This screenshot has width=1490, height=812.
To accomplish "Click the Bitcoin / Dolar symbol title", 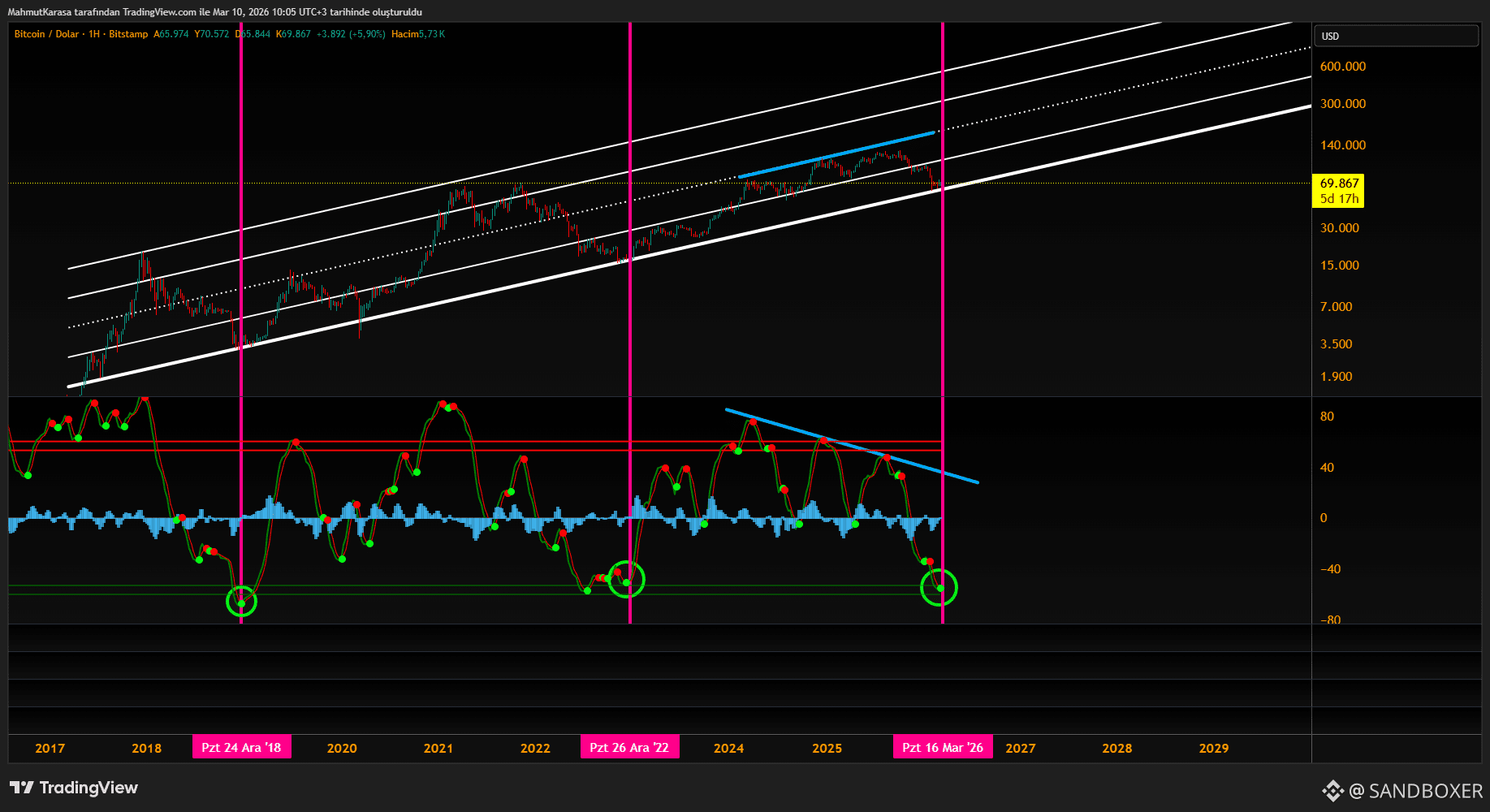I will point(46,34).
